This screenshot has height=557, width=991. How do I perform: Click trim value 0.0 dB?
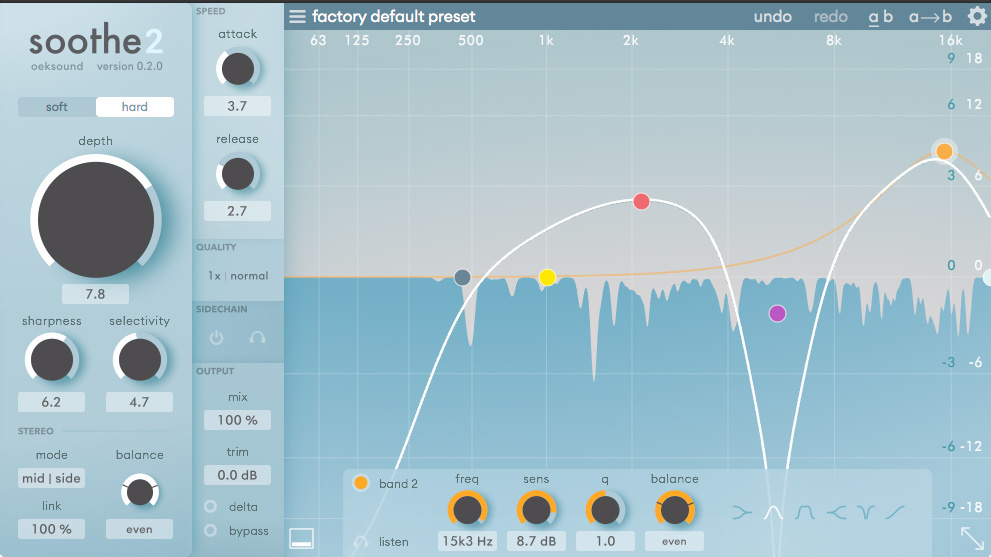(238, 475)
